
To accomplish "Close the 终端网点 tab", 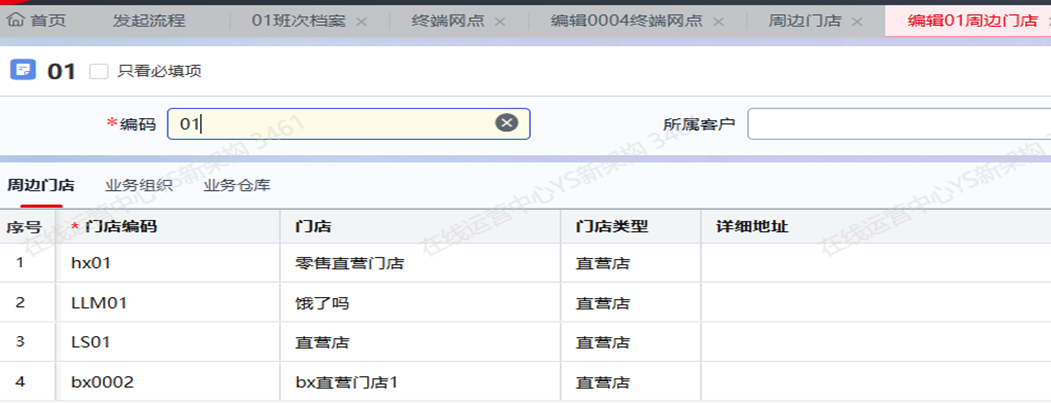I will point(500,21).
